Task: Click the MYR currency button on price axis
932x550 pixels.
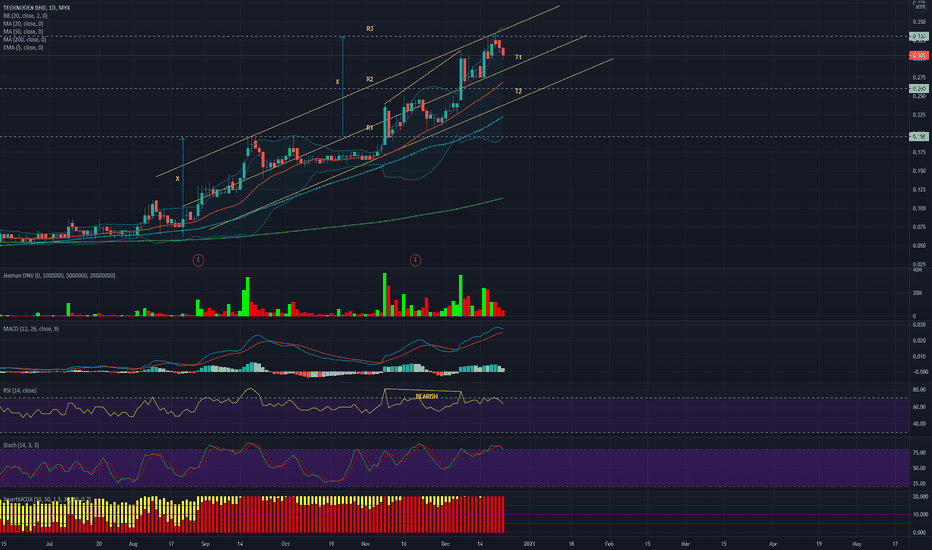Action: 920,7
